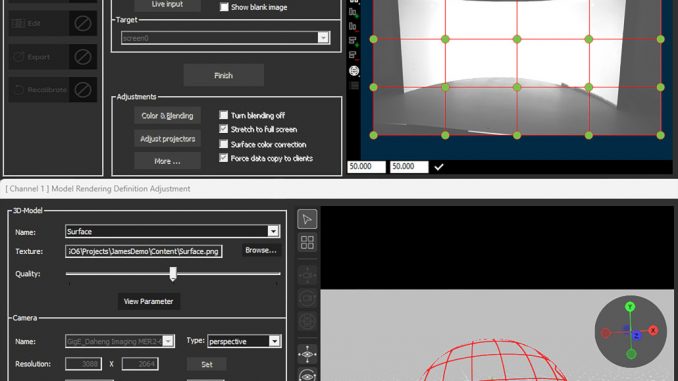Toggle Show blank image checkbox

point(224,7)
